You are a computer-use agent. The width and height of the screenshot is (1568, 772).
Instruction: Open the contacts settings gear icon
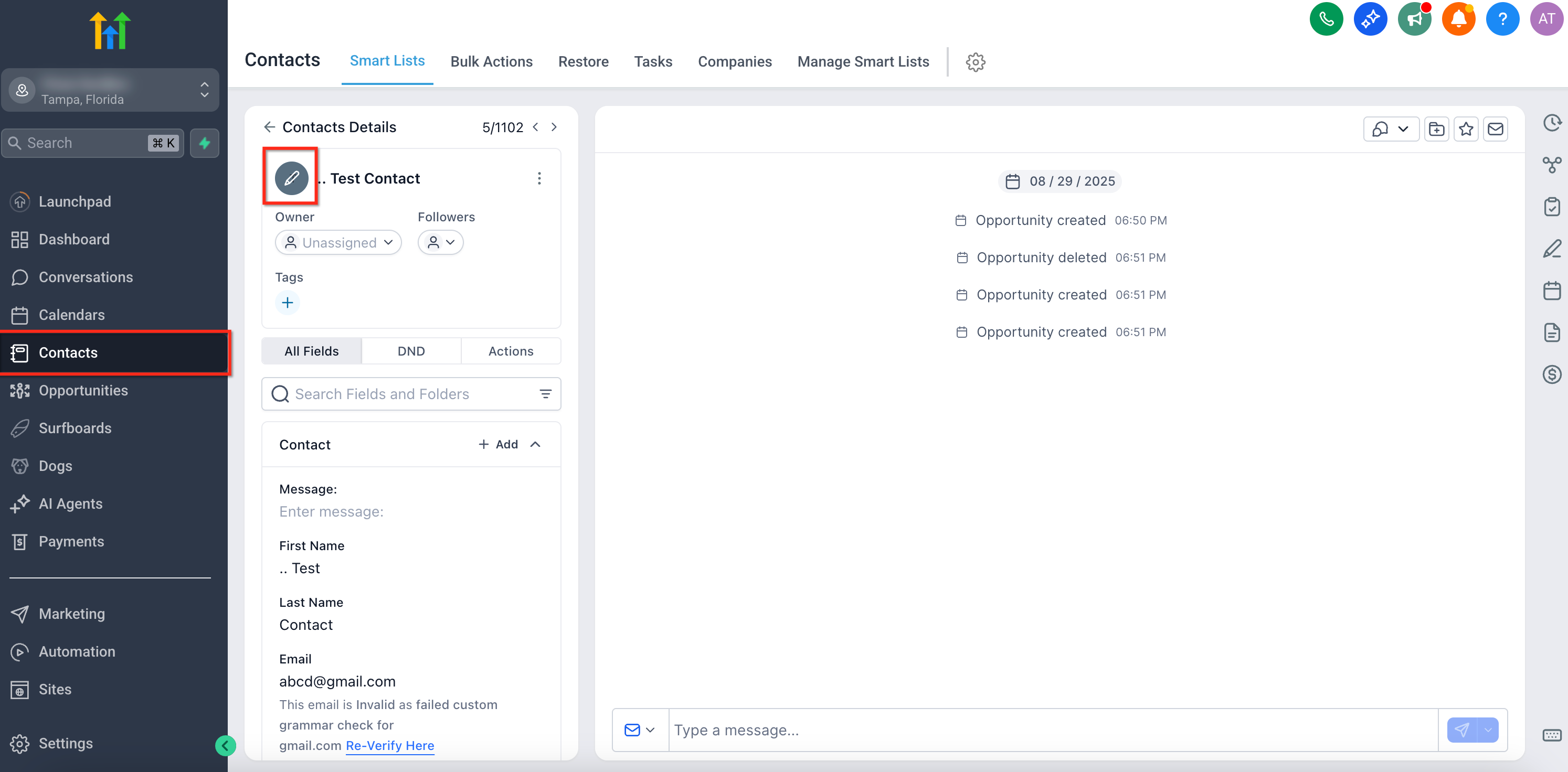point(975,61)
